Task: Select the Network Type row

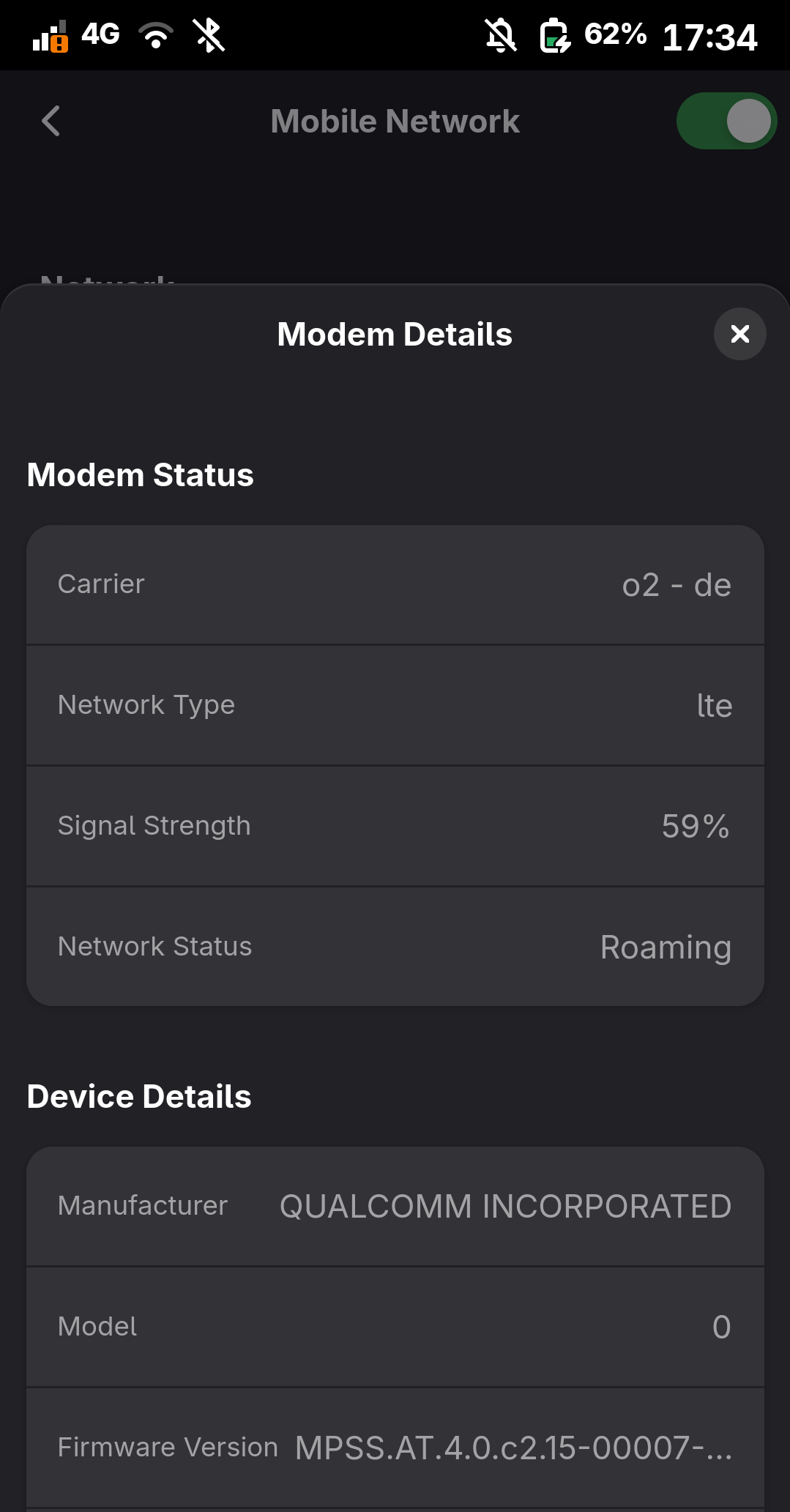Action: pyautogui.click(x=395, y=705)
